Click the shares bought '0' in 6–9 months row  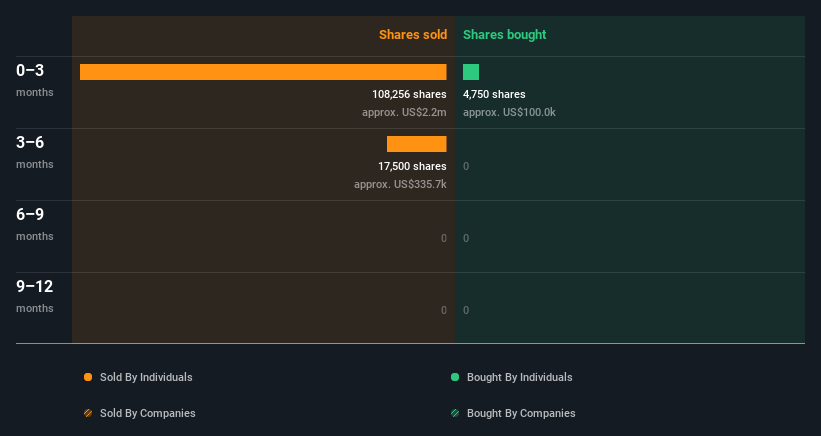point(466,239)
